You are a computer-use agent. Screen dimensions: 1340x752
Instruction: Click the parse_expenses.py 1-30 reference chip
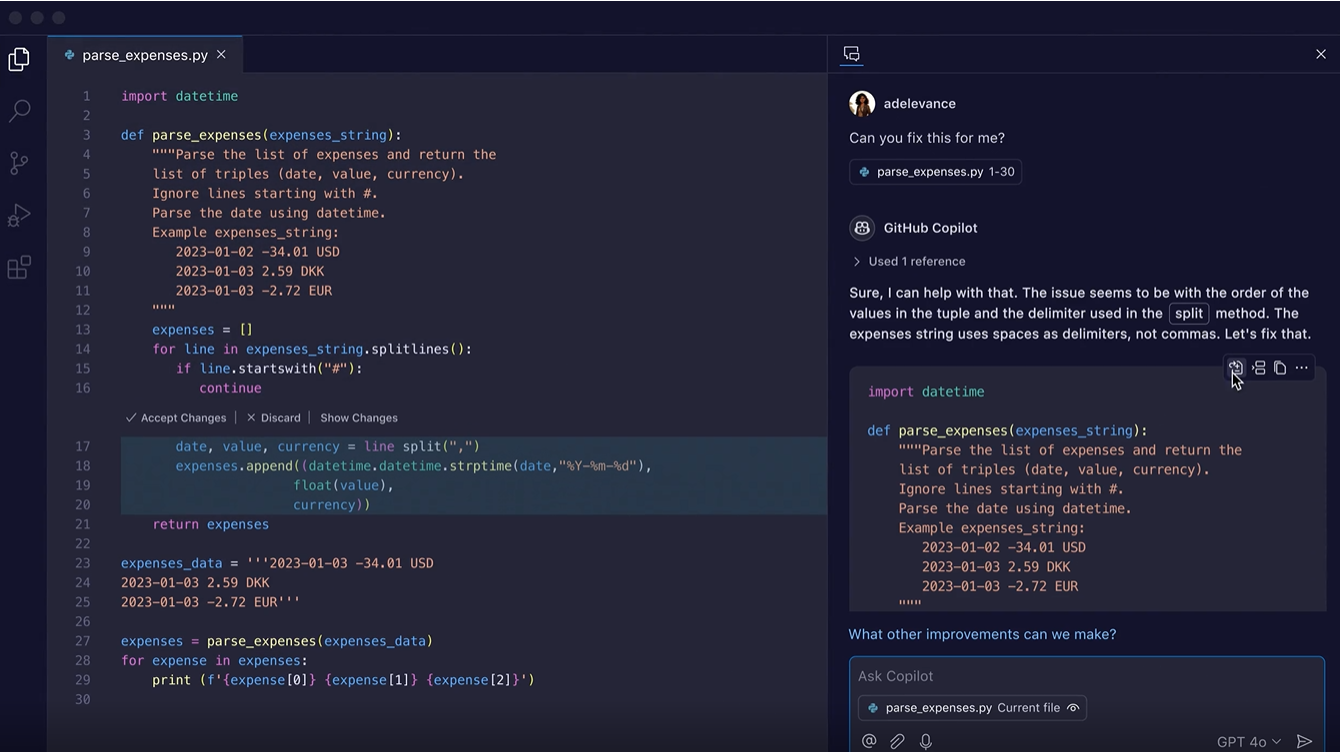click(x=935, y=171)
